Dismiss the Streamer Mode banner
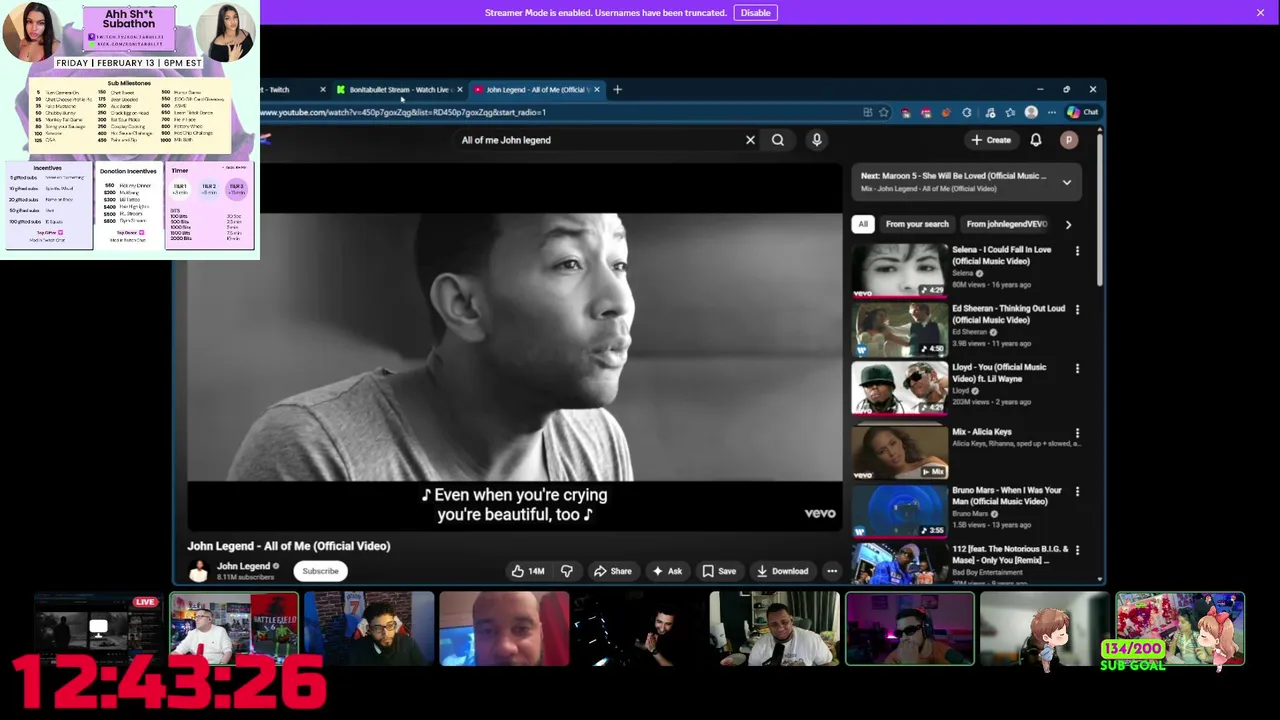The image size is (1280, 720). 1260,12
